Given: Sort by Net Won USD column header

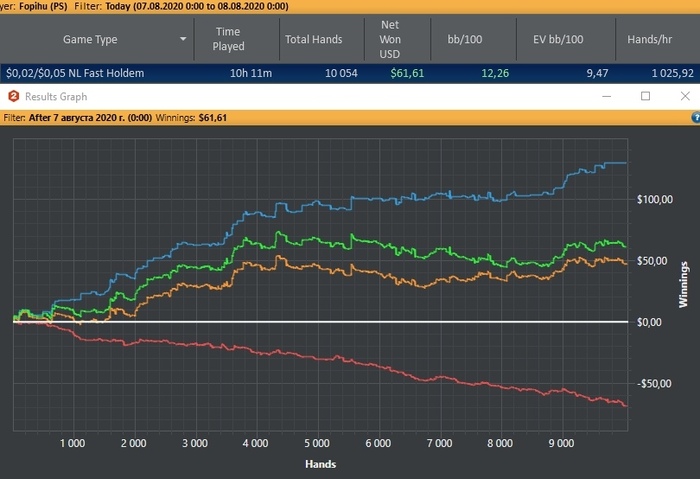Looking at the screenshot, I should tap(390, 39).
